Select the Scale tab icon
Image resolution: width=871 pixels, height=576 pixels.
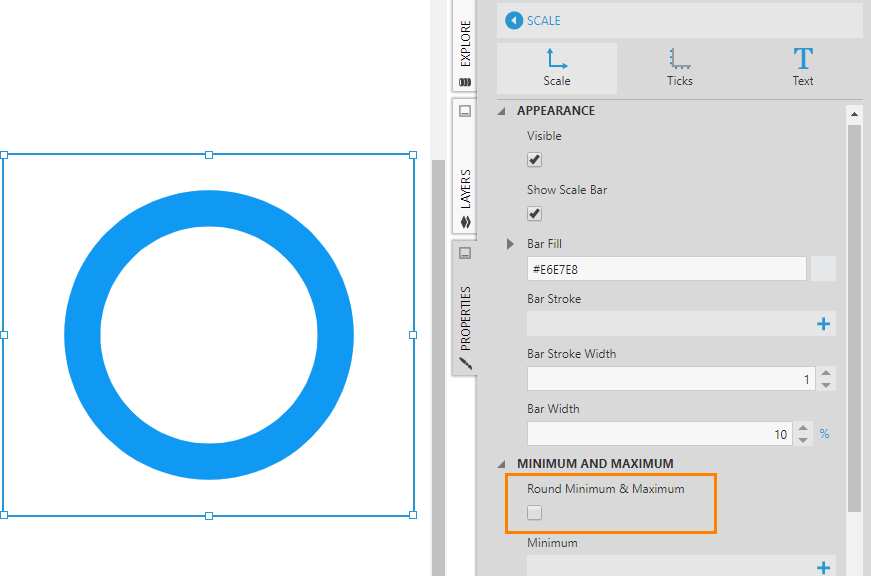pos(557,60)
